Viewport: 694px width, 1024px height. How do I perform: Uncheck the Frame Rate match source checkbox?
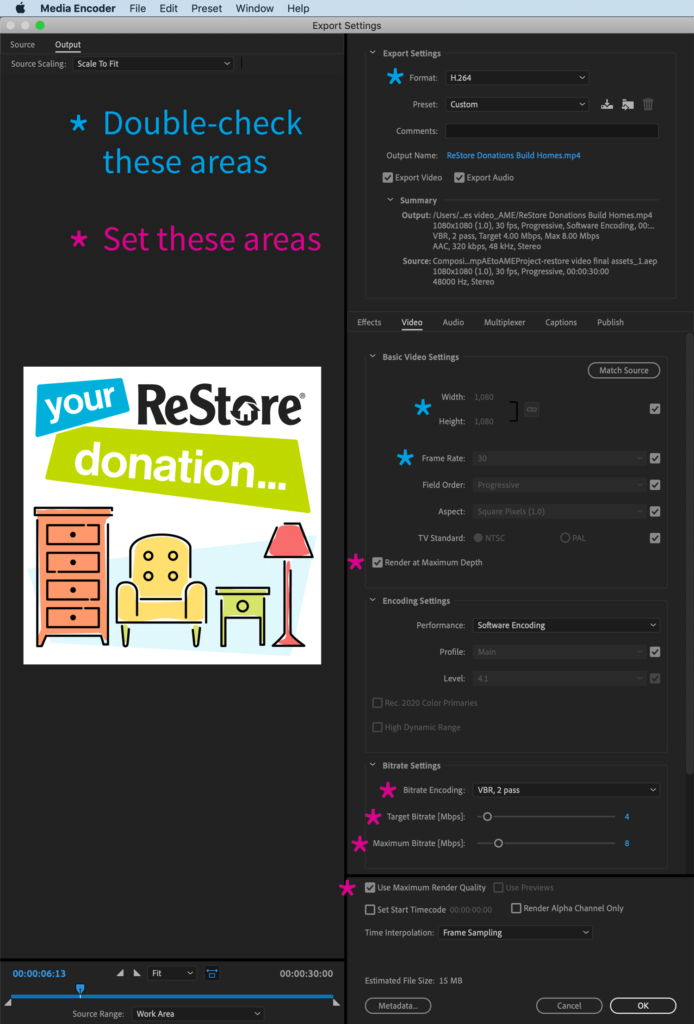(x=655, y=458)
